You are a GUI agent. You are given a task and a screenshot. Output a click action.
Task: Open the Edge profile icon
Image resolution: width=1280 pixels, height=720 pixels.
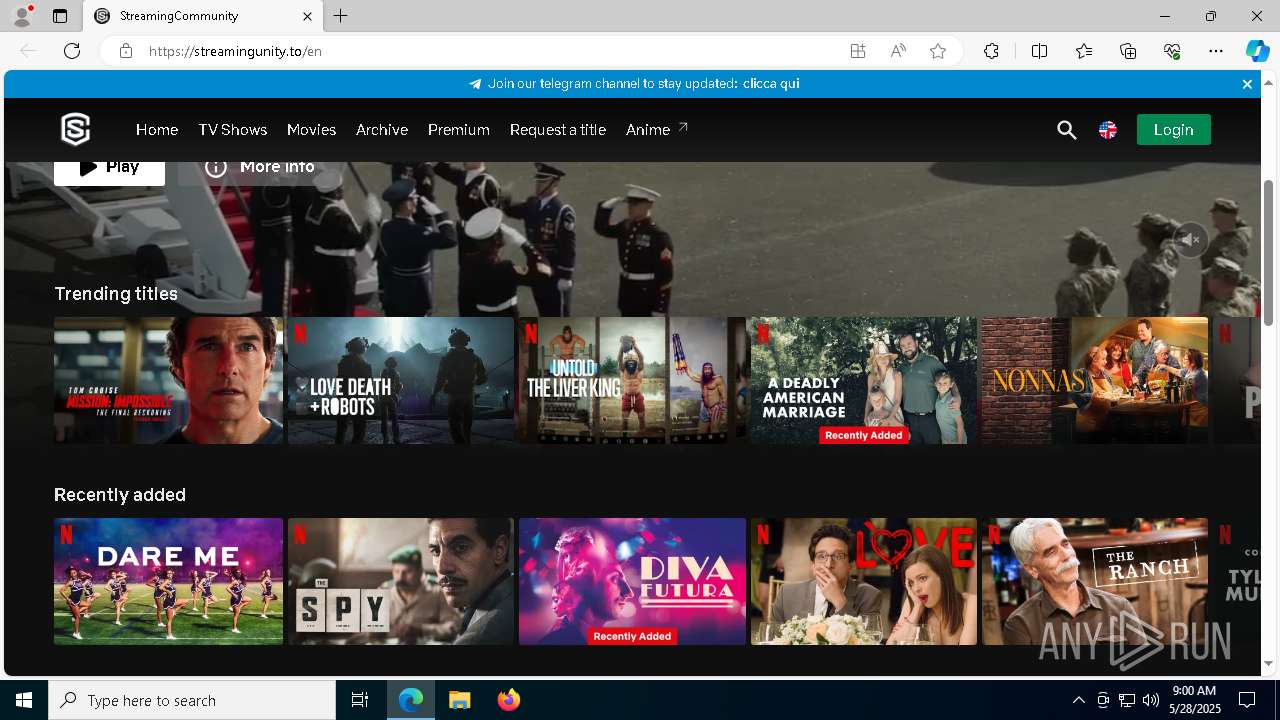22,16
